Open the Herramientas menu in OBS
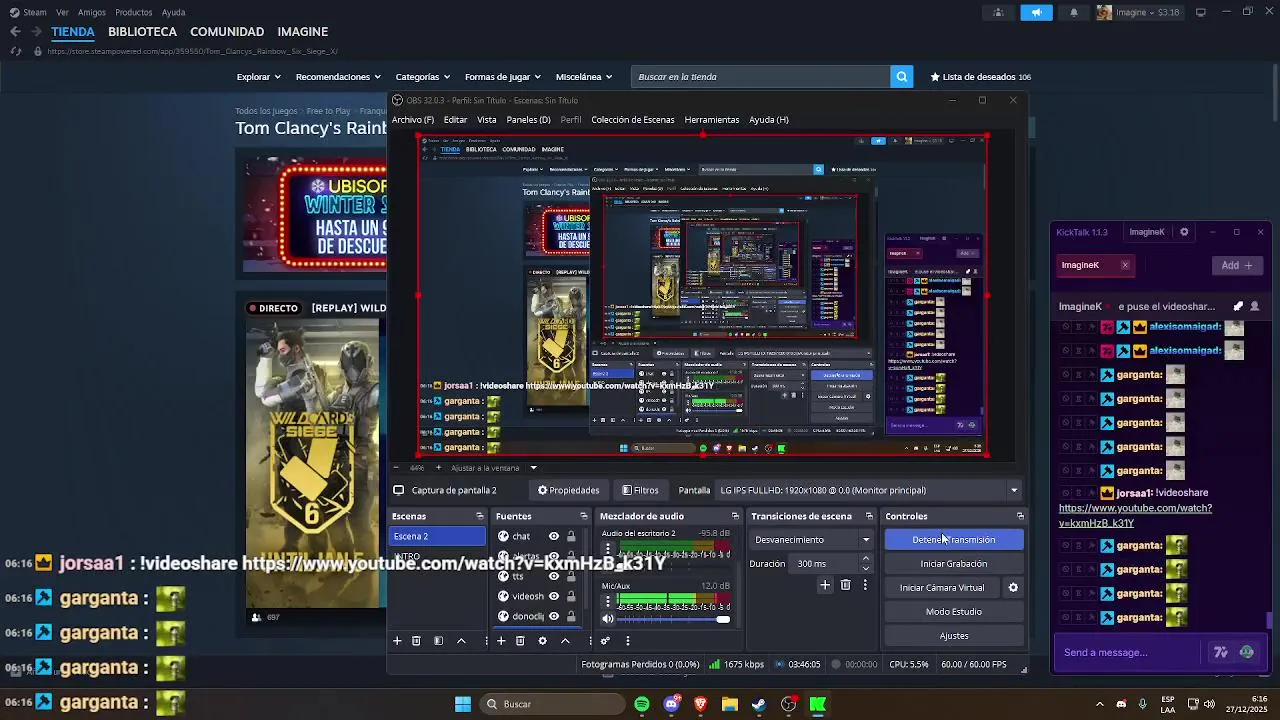The height and width of the screenshot is (720, 1280). (711, 120)
